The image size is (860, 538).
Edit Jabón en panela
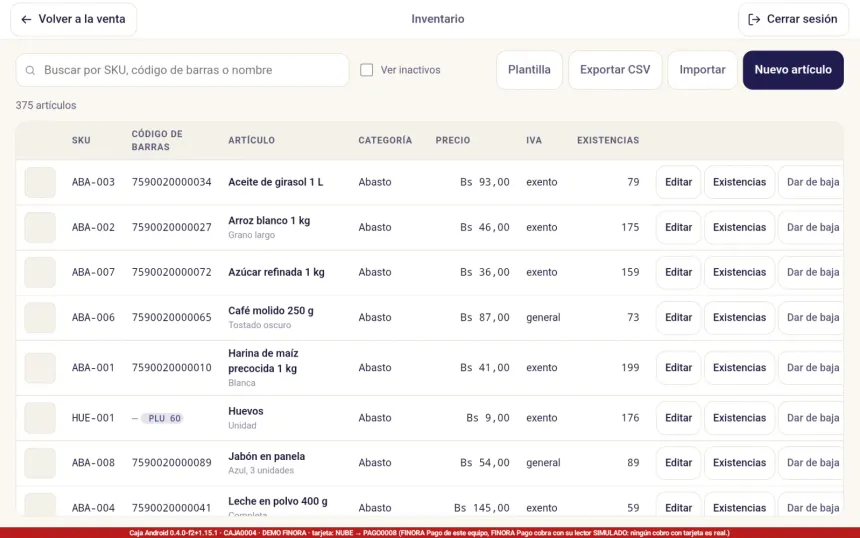(x=678, y=463)
